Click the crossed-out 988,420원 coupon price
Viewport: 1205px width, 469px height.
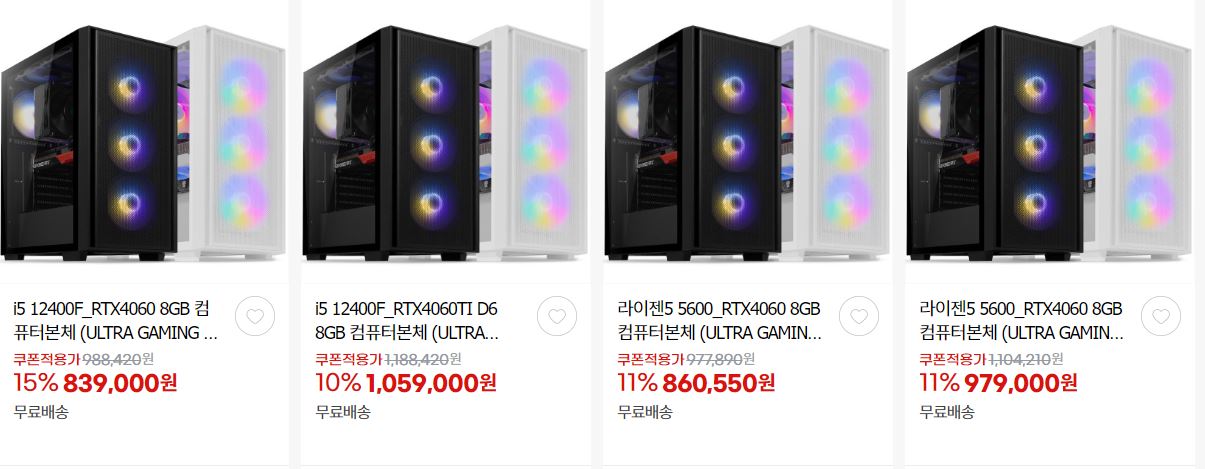(x=117, y=359)
